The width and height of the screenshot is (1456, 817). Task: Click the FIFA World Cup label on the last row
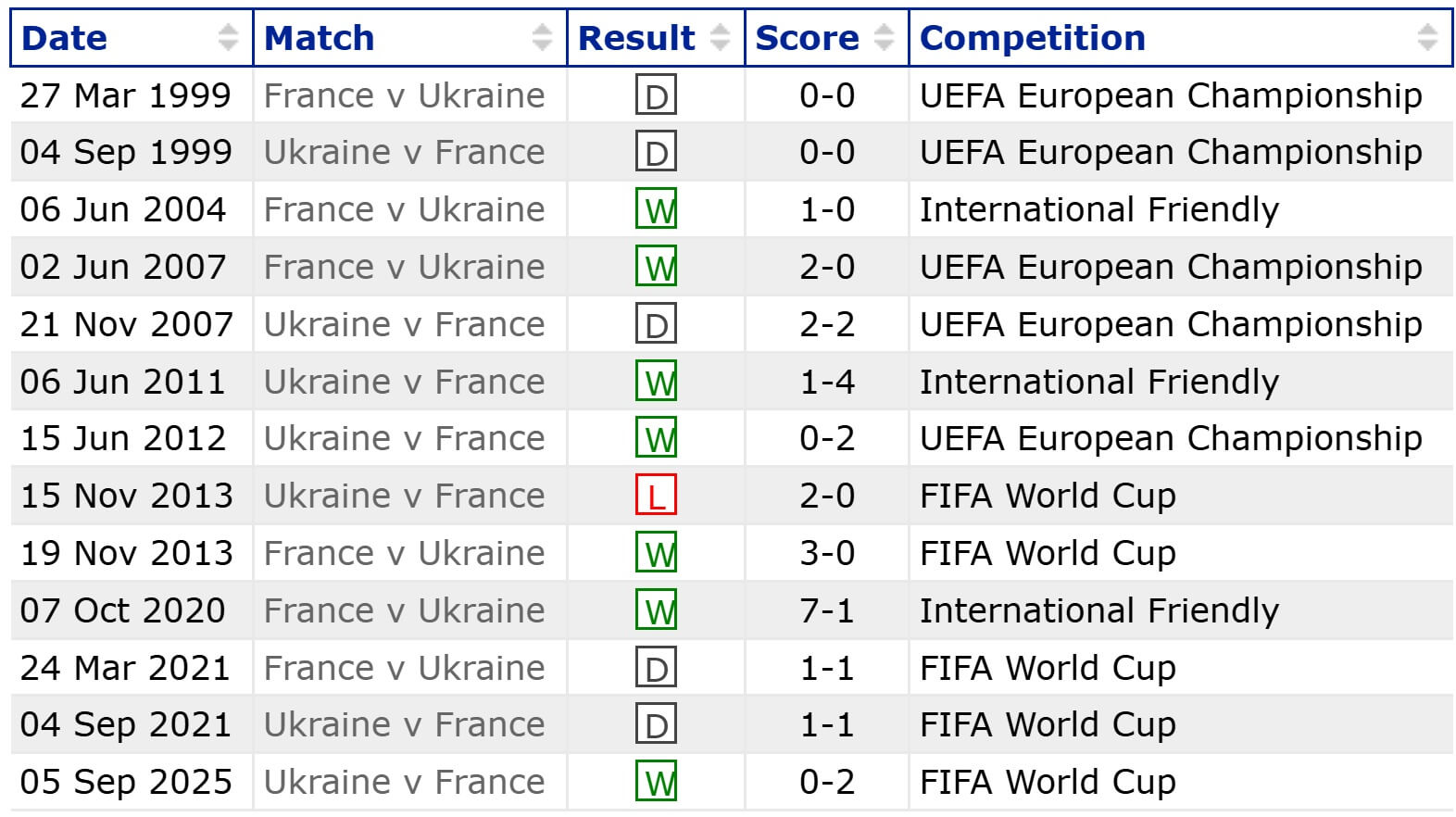click(1047, 781)
